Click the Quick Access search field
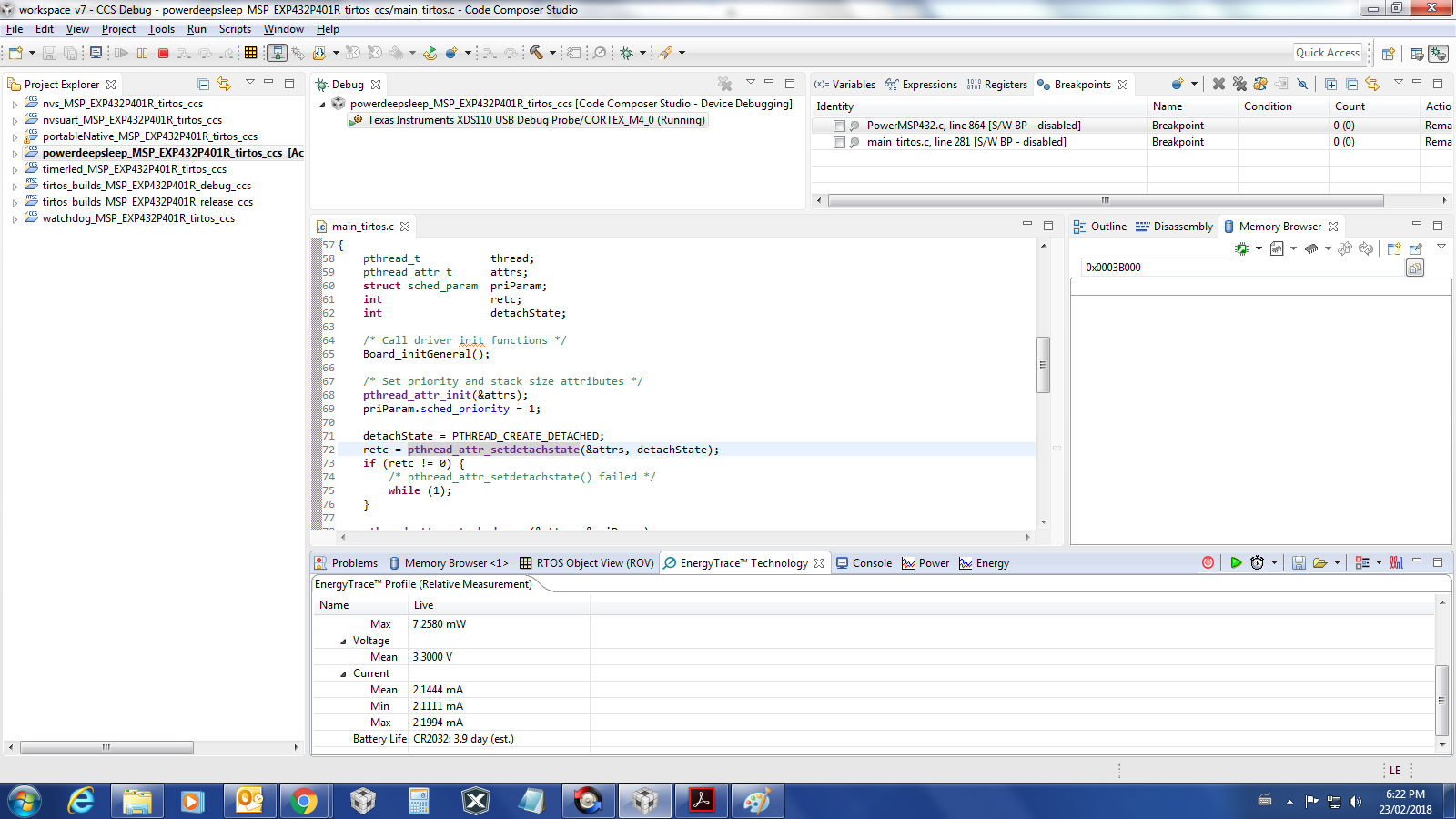This screenshot has width=1456, height=819. [1328, 53]
